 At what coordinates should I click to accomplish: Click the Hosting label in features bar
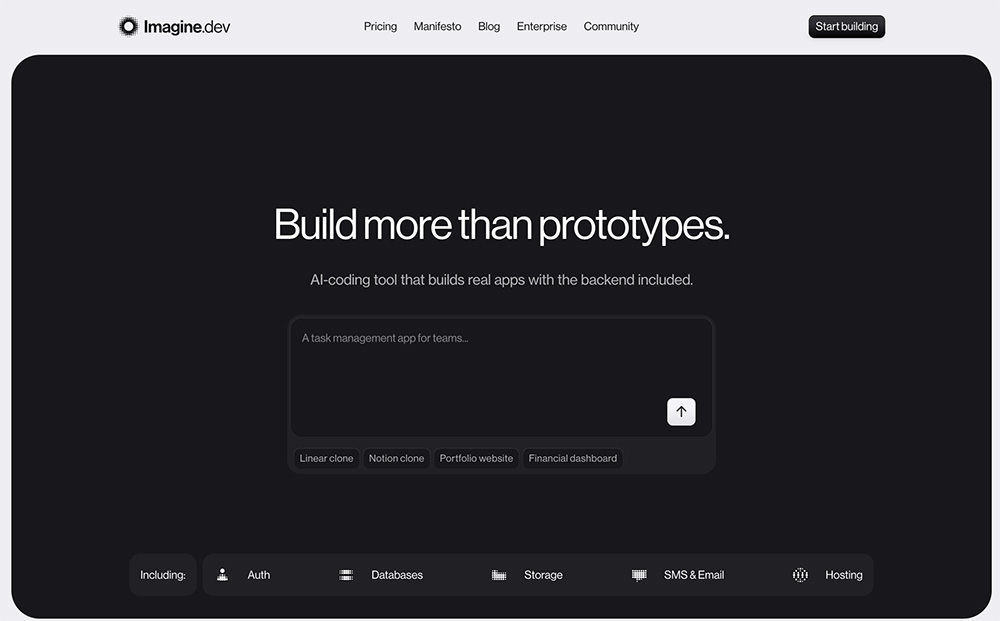click(843, 575)
